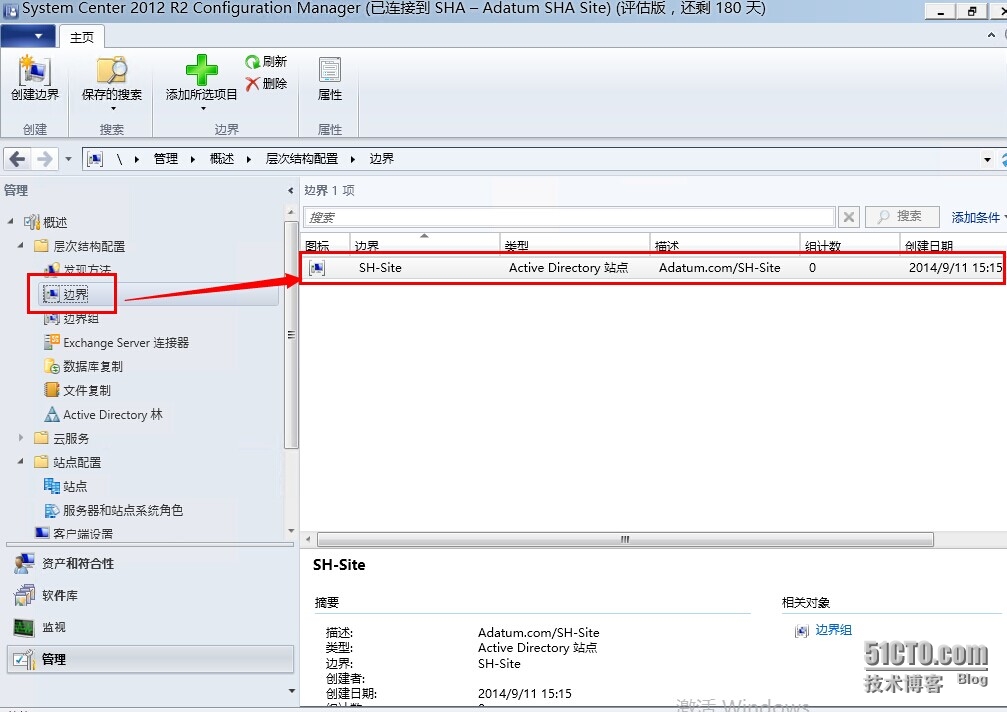The image size is (1007, 712).
Task: Open navigation history dropdown arrow
Action: pyautogui.click(x=68, y=159)
